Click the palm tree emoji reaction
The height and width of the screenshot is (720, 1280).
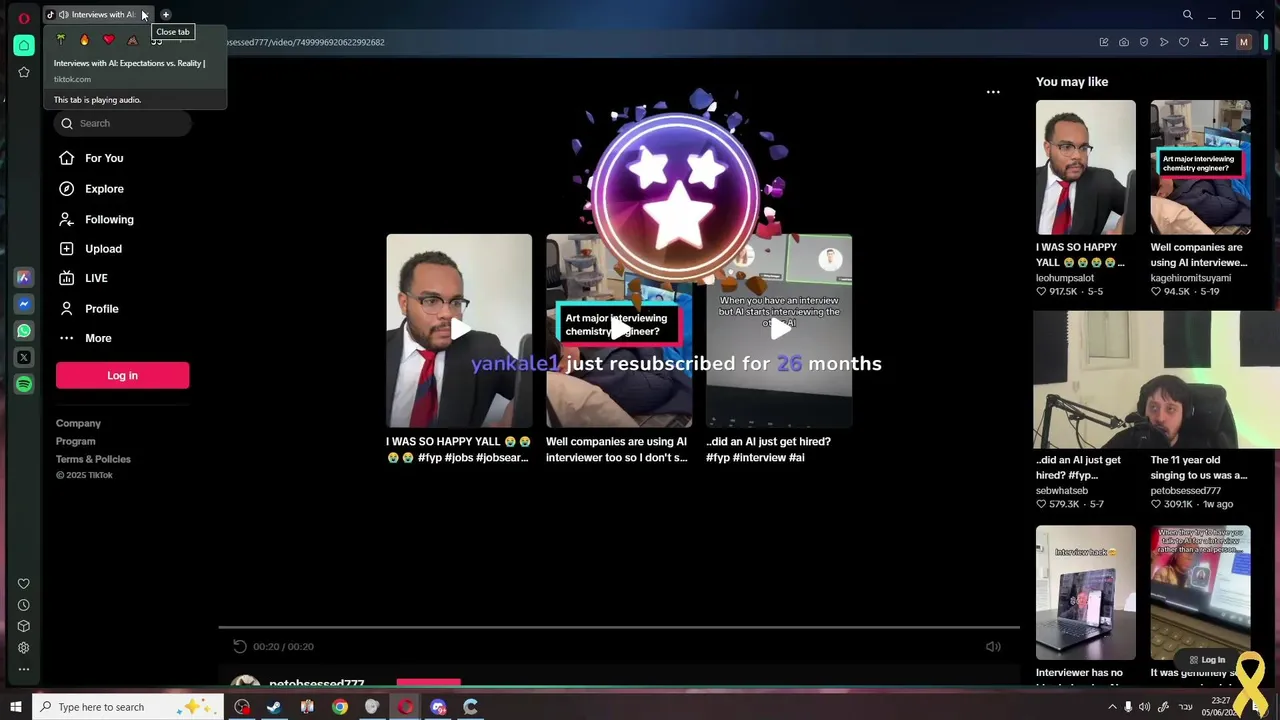61,40
